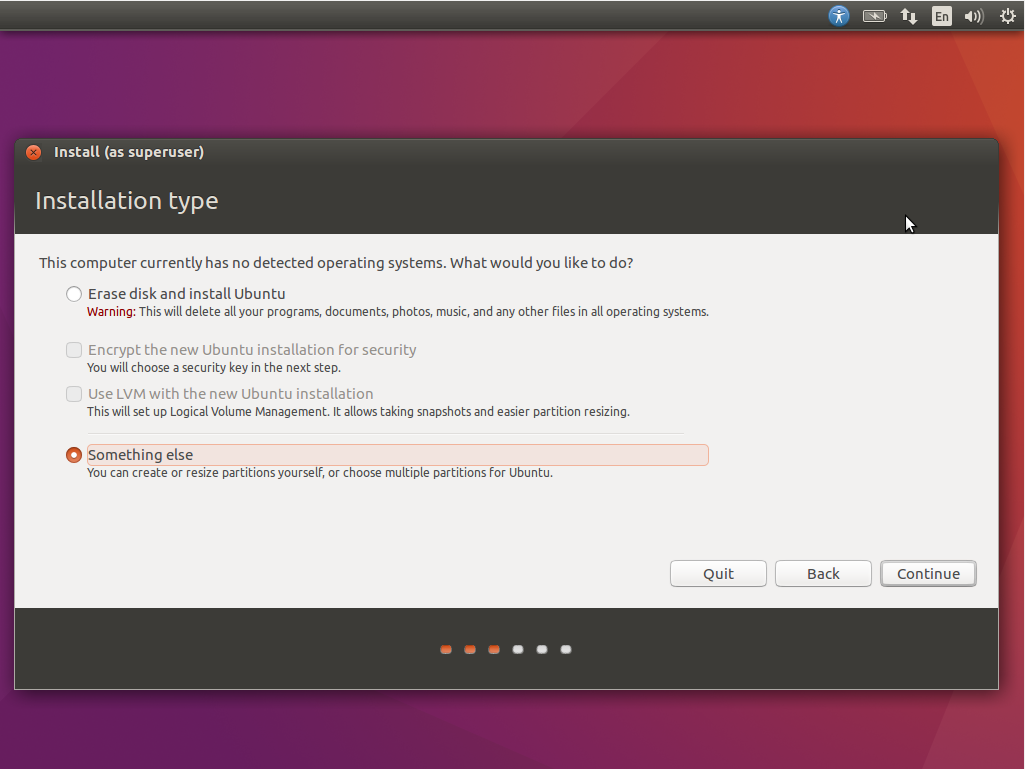Select Erase disk and install Ubuntu
The height and width of the screenshot is (769, 1025).
pos(74,294)
